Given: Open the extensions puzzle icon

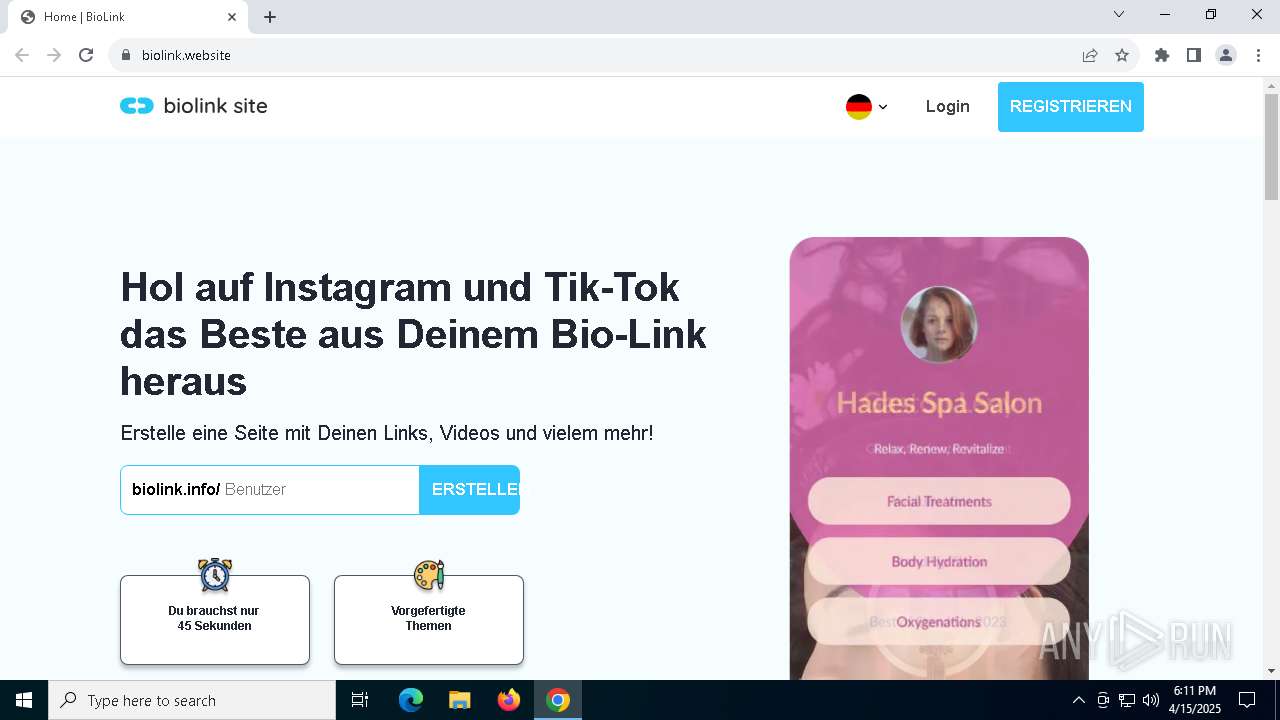Looking at the screenshot, I should click(1162, 55).
